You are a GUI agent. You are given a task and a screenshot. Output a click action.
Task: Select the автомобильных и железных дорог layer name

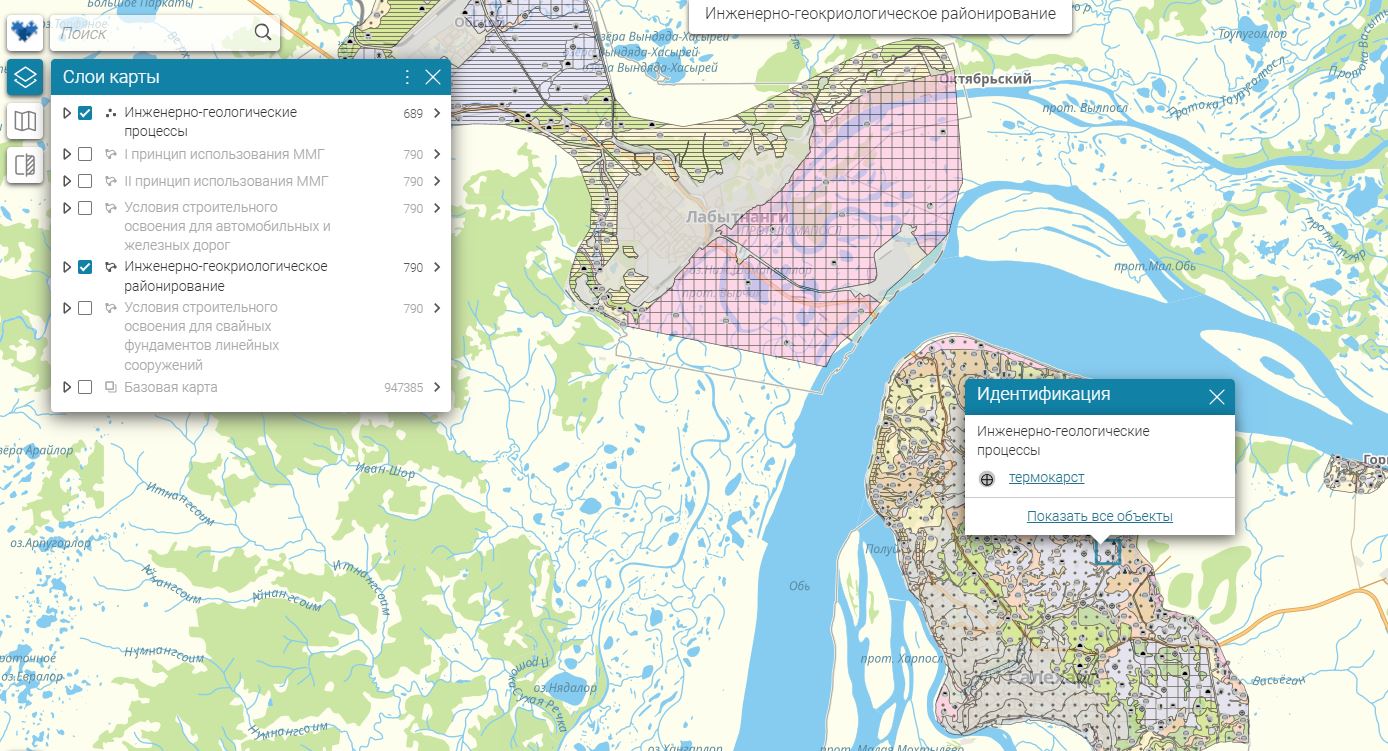click(x=227, y=226)
